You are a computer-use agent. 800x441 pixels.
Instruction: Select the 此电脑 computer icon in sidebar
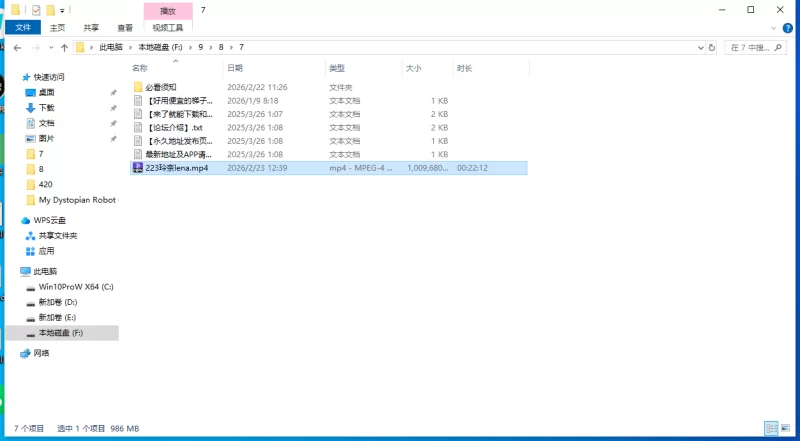tap(26, 272)
